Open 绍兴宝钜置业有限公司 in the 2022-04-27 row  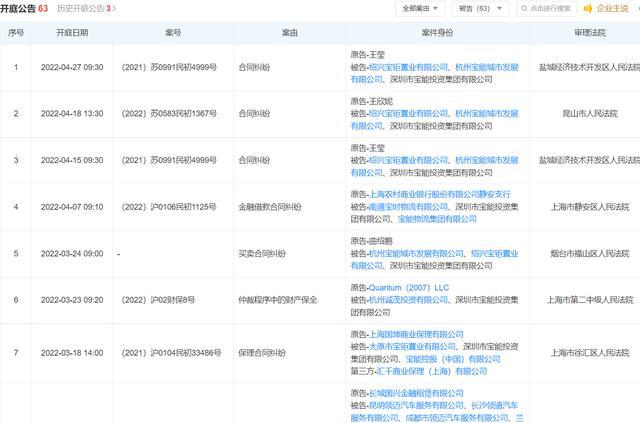coord(408,67)
